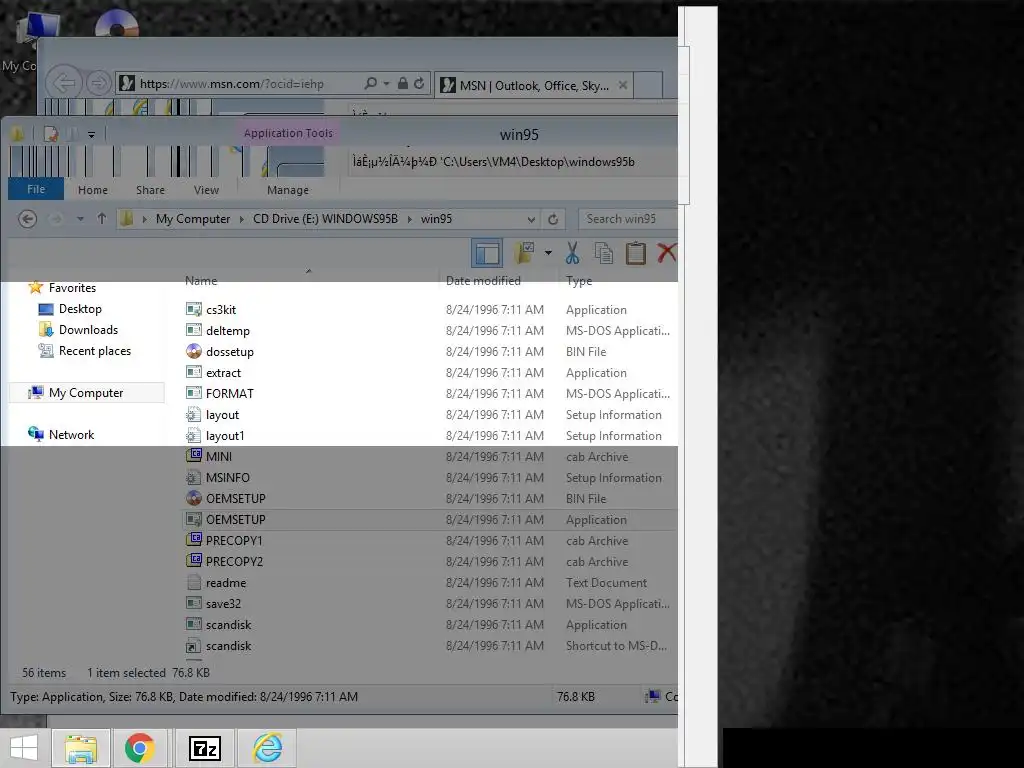Select the PRECOPY1 cab archive icon
The width and height of the screenshot is (1024, 768).
(x=193, y=541)
